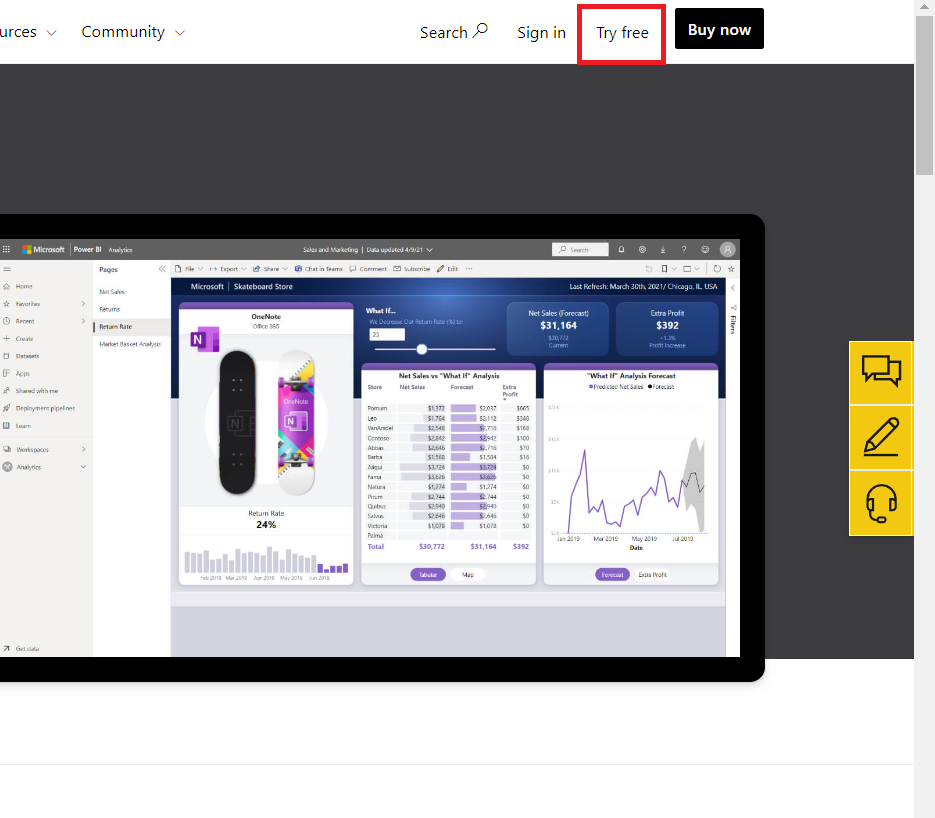
Task: Open the Export dropdown in report toolbar
Action: tap(228, 269)
